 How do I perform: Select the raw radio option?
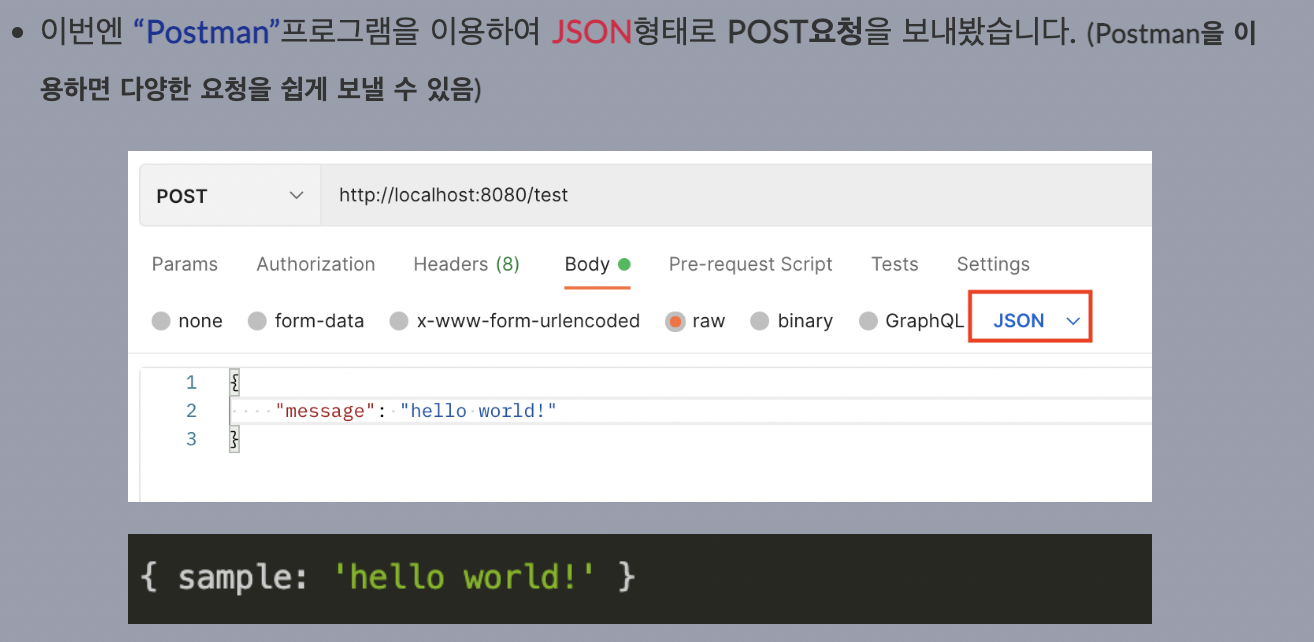coord(675,321)
